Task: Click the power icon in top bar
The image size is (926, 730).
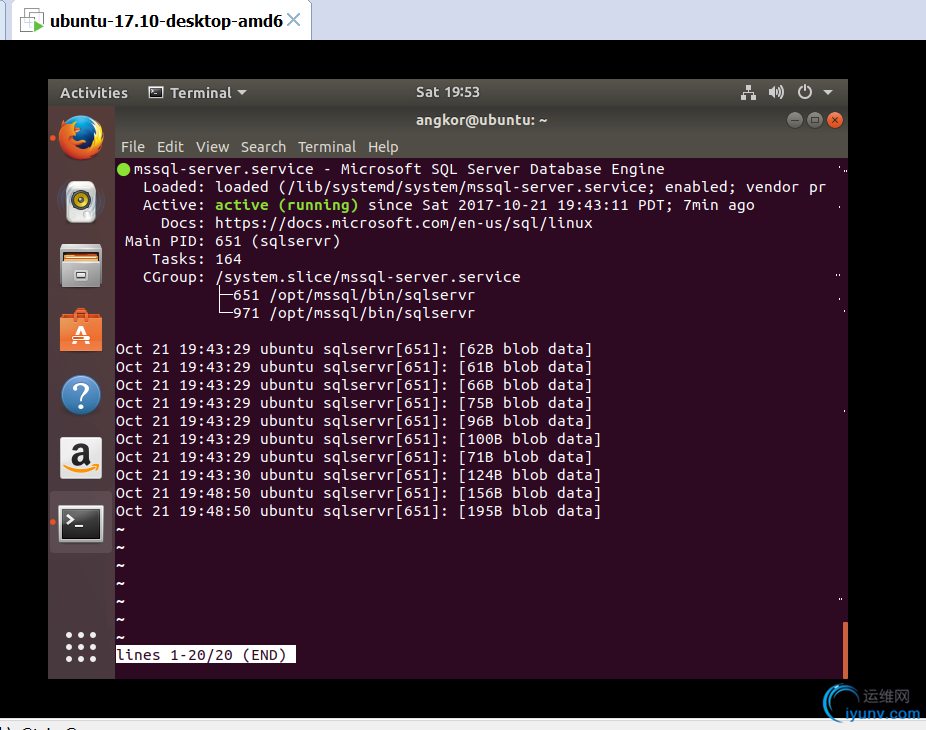Action: click(804, 92)
